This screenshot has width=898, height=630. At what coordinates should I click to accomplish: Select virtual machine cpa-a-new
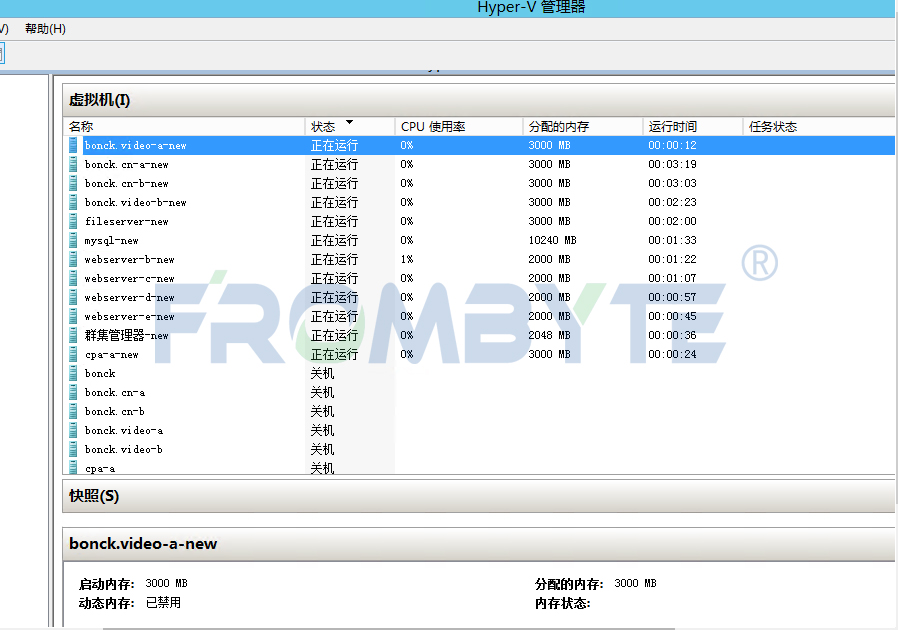[x=112, y=355]
